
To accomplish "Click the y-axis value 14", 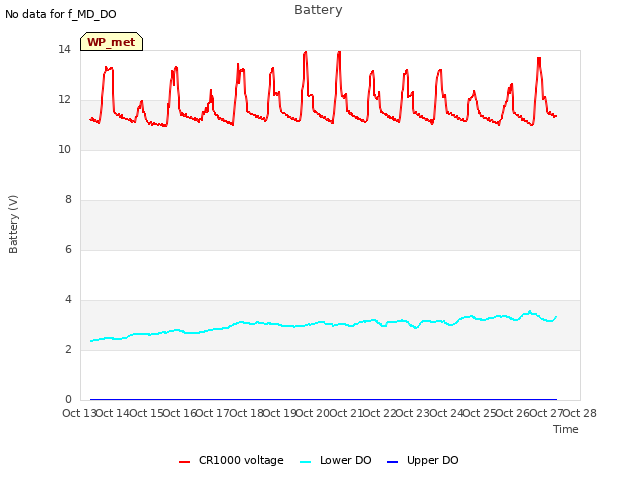I will pos(64,49).
